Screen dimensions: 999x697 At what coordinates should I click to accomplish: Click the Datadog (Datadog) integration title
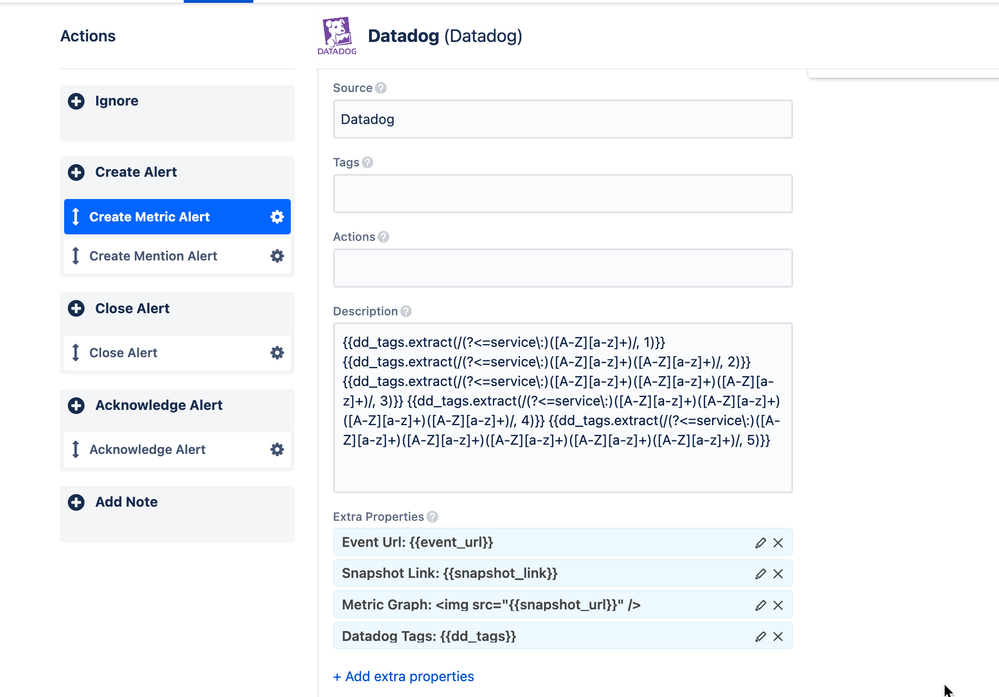point(445,36)
